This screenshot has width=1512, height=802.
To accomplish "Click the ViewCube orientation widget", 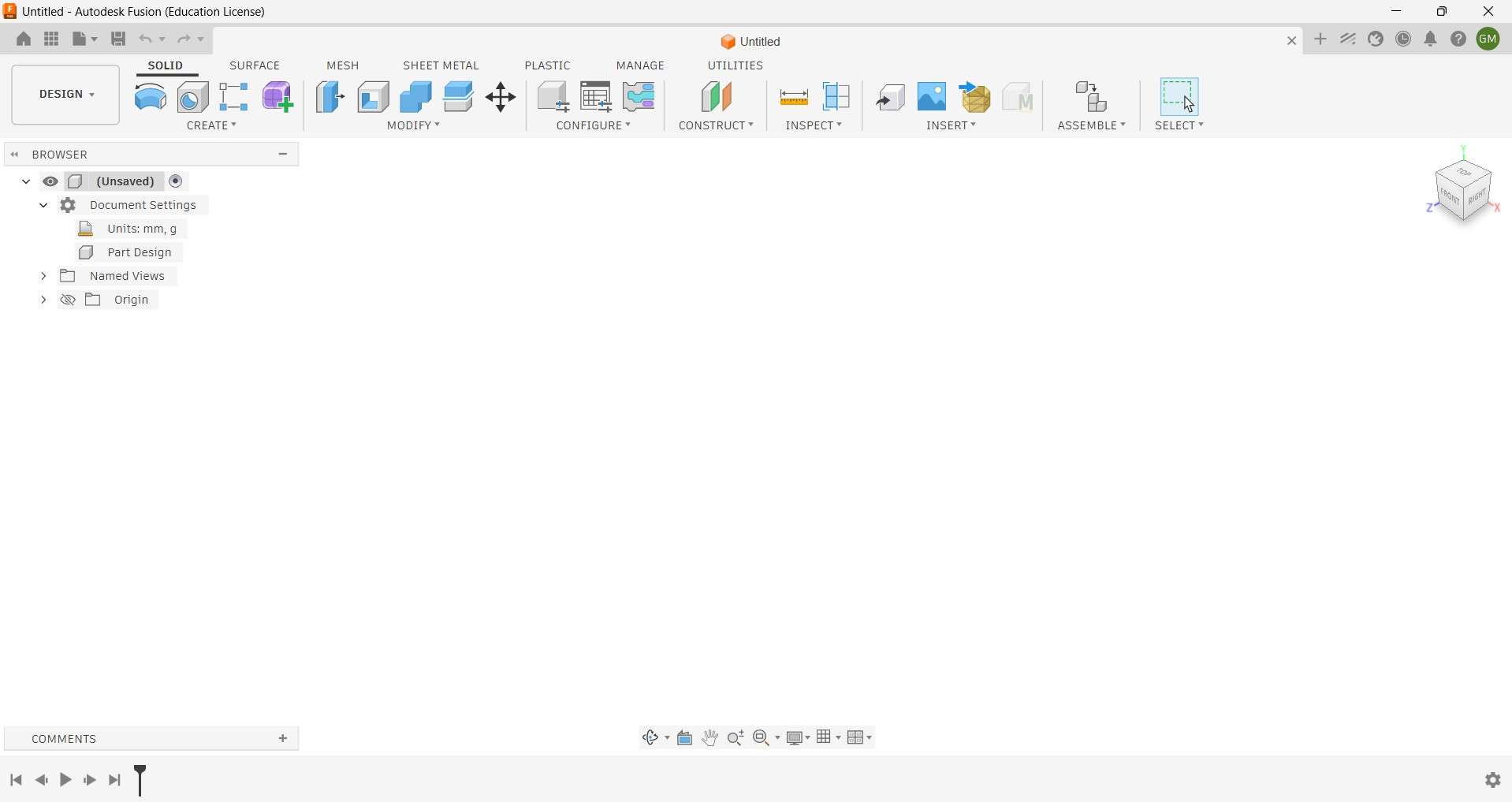I will (x=1464, y=189).
